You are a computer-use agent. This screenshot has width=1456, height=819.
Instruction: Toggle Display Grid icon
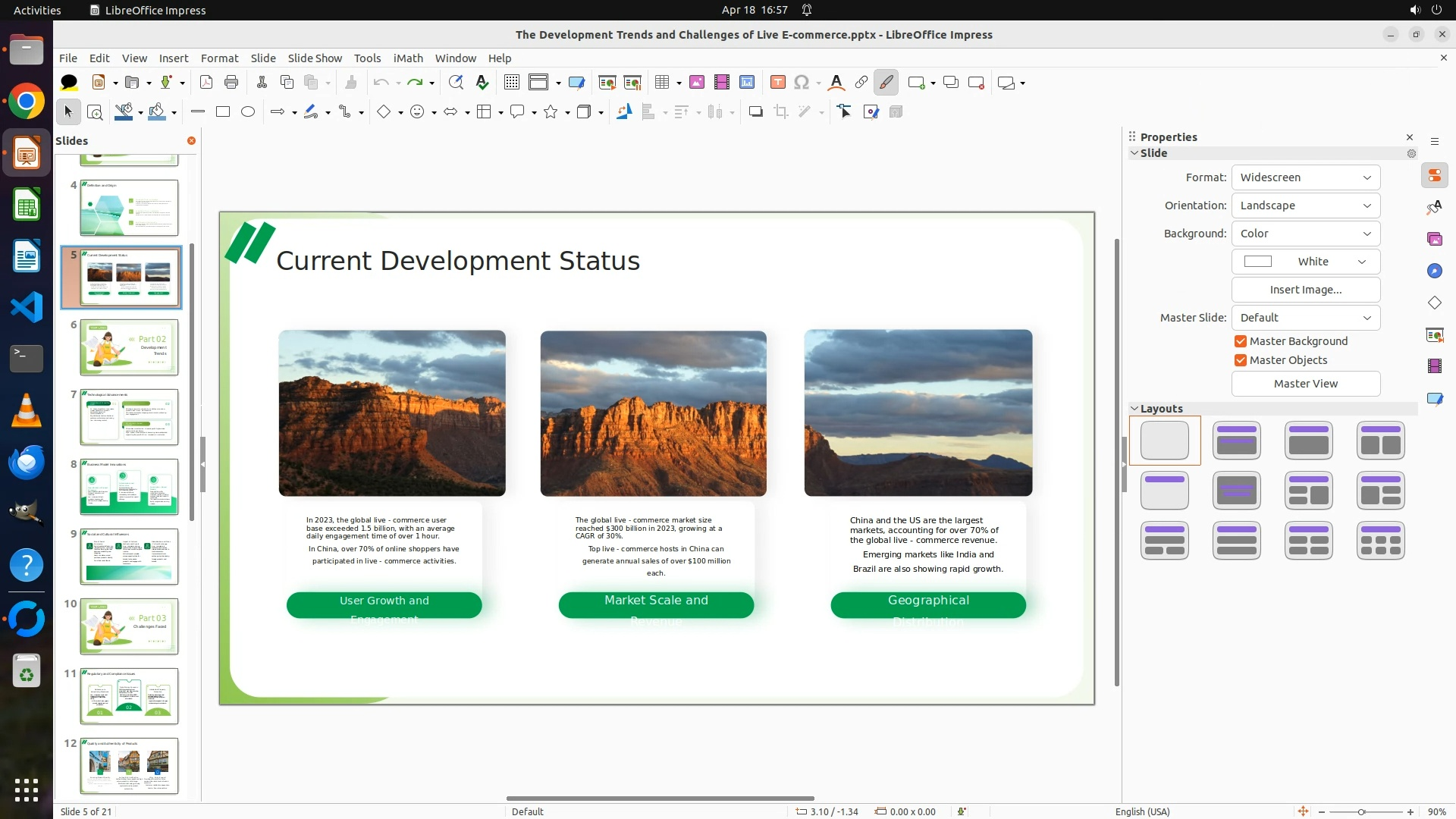[x=512, y=83]
